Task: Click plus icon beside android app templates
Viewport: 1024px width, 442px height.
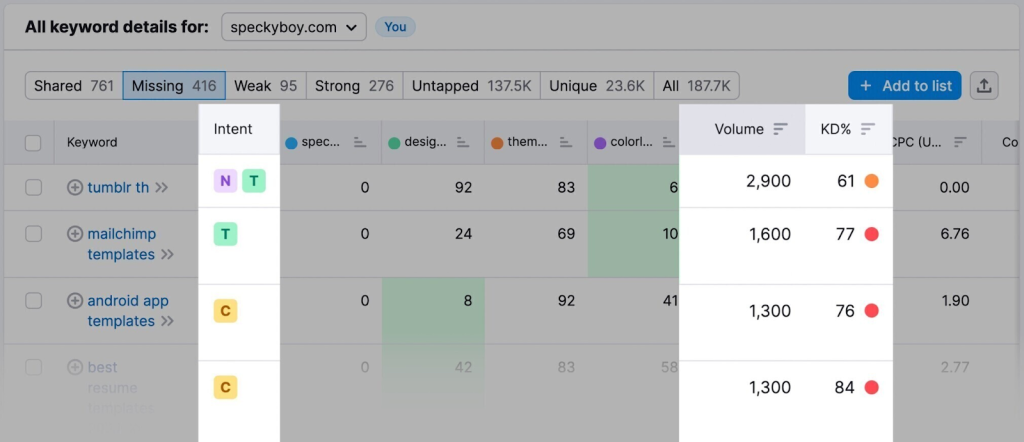Action: pos(75,301)
